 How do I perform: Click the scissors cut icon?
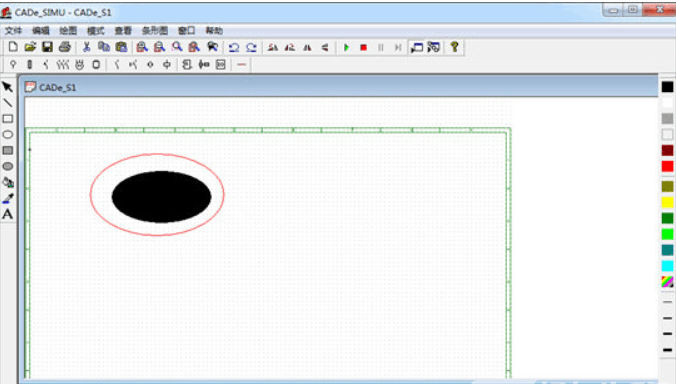click(x=87, y=47)
